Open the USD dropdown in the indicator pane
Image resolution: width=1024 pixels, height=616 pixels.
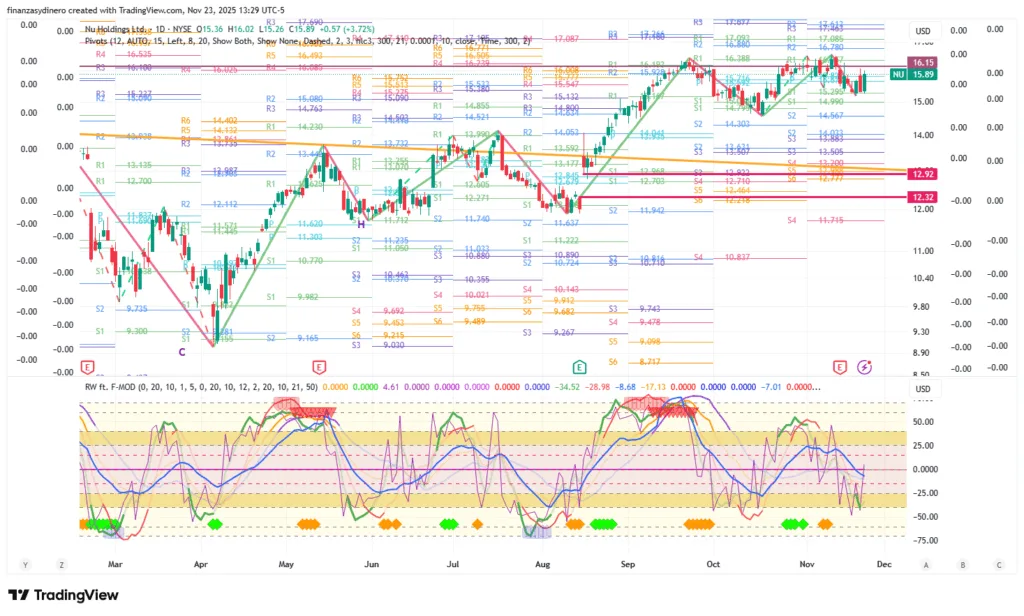(x=922, y=389)
